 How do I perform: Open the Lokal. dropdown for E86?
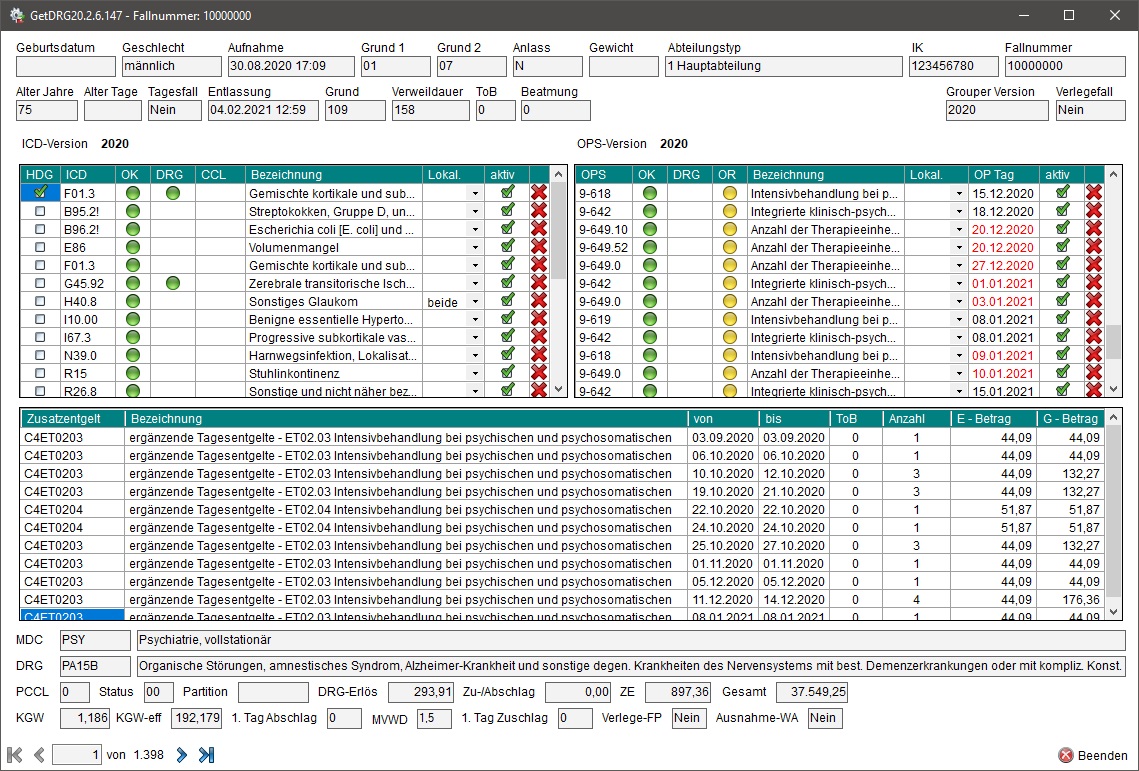(x=475, y=248)
